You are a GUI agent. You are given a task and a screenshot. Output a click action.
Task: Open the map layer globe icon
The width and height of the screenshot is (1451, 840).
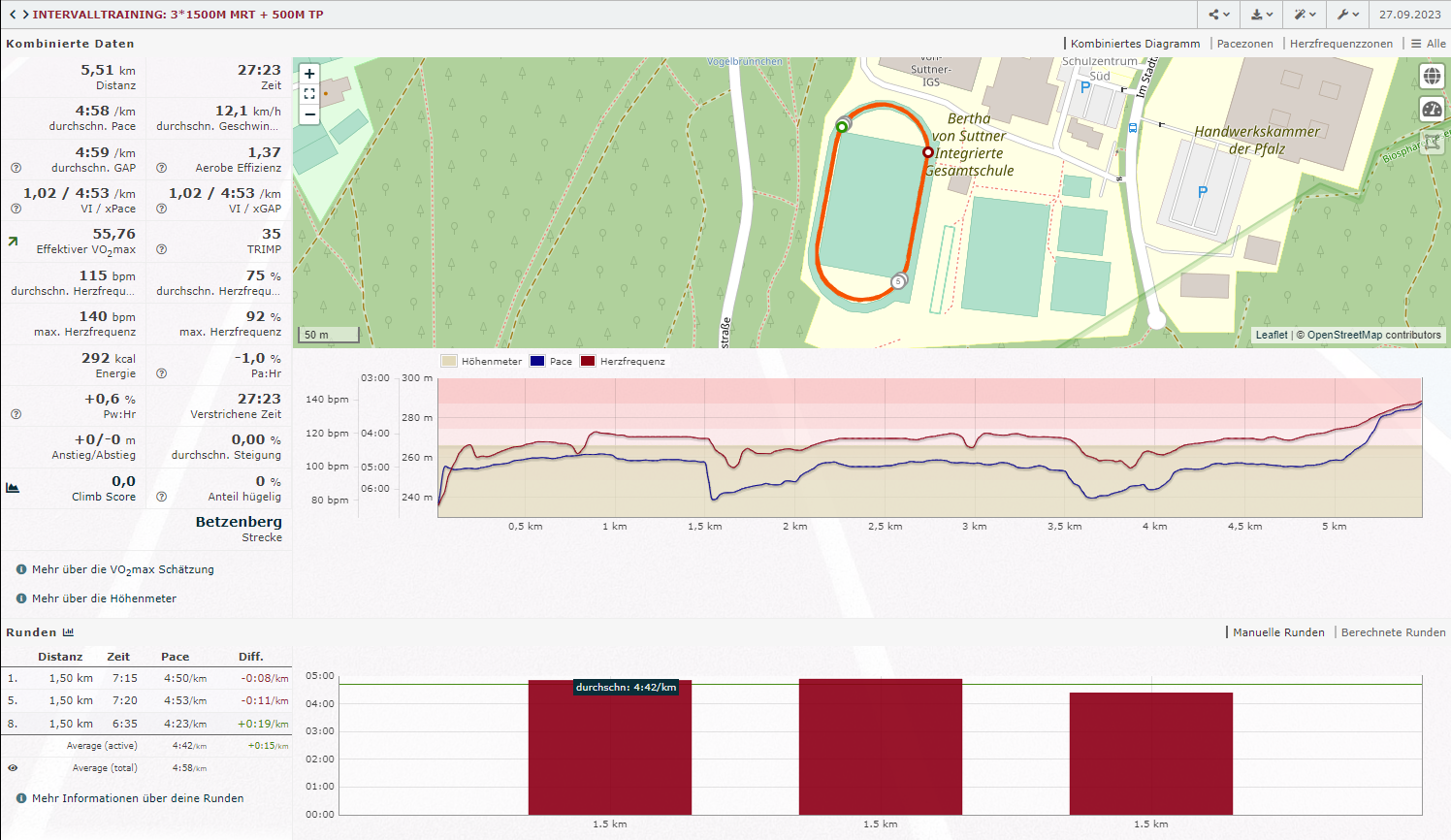pos(1432,77)
